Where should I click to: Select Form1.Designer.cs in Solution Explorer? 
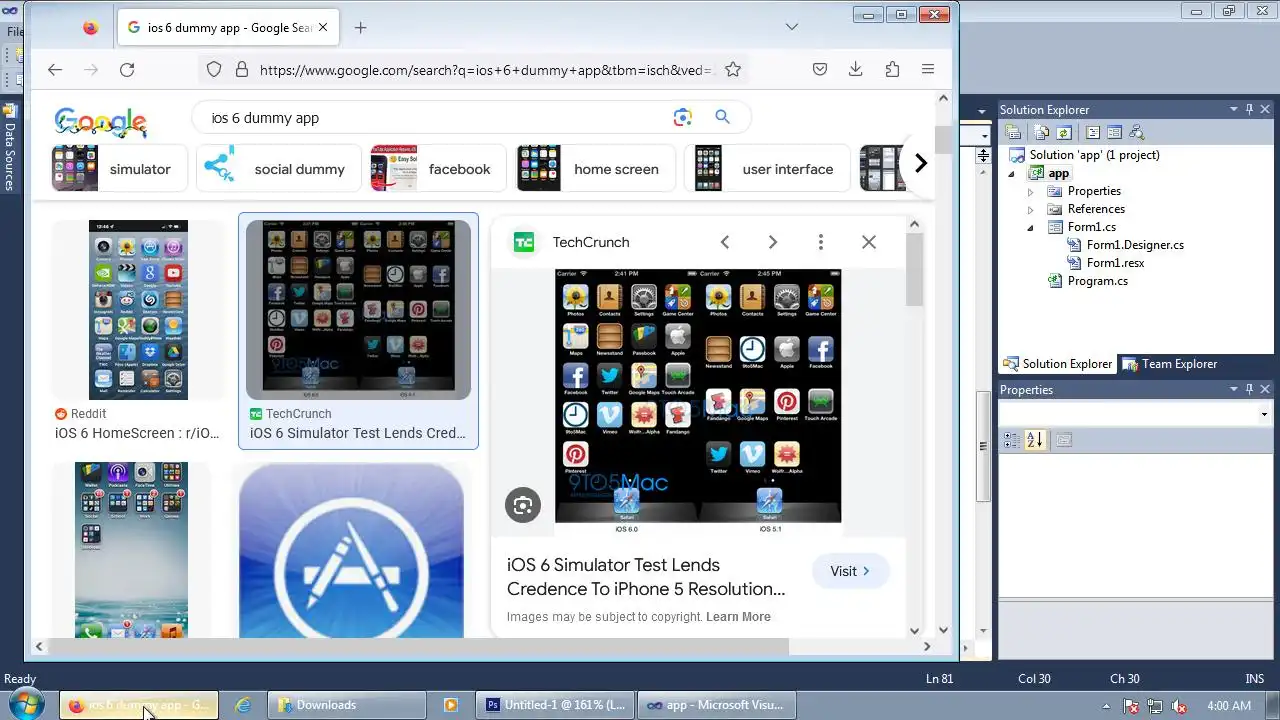coord(1135,245)
